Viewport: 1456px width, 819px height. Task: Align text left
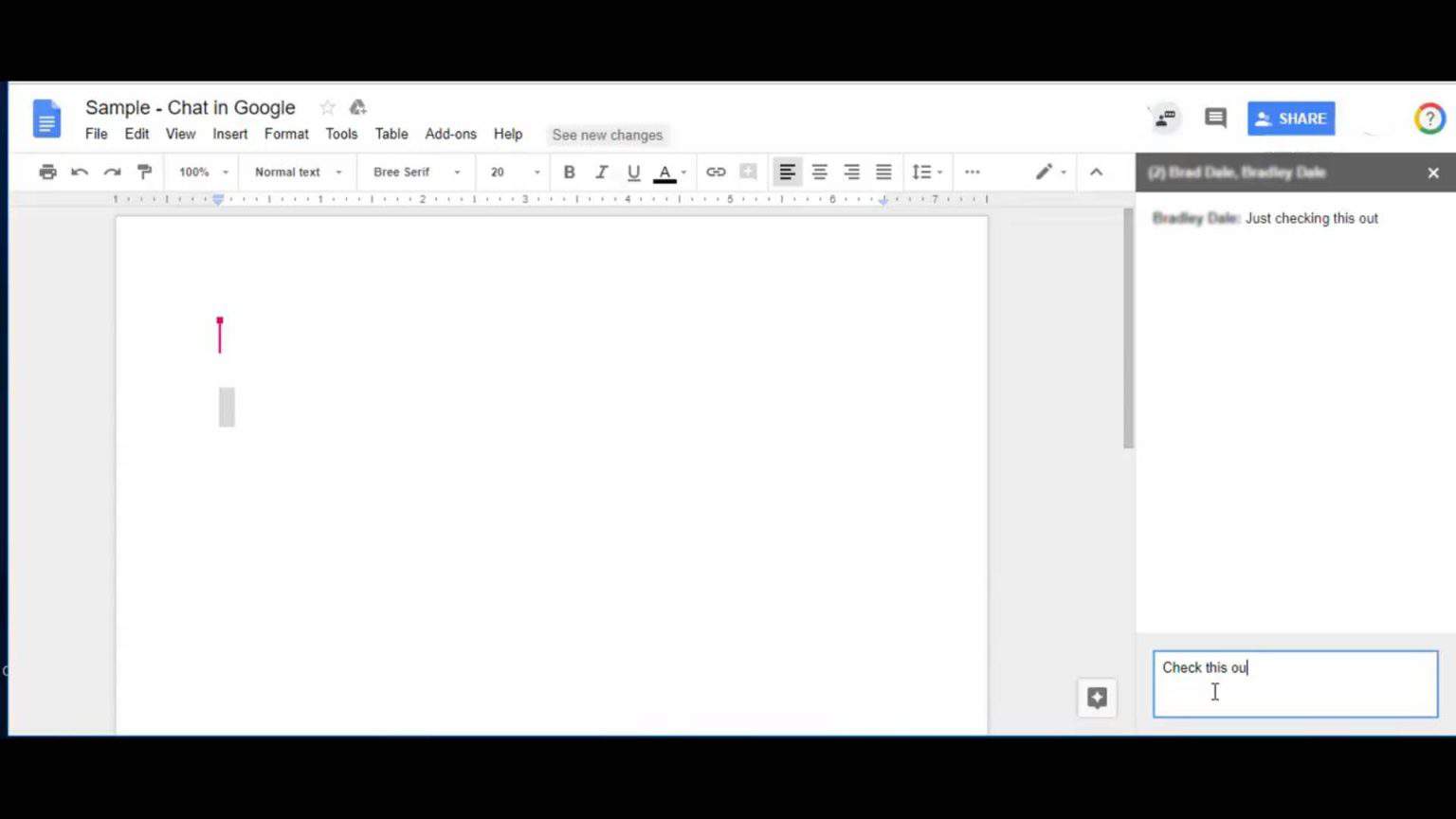pos(787,172)
